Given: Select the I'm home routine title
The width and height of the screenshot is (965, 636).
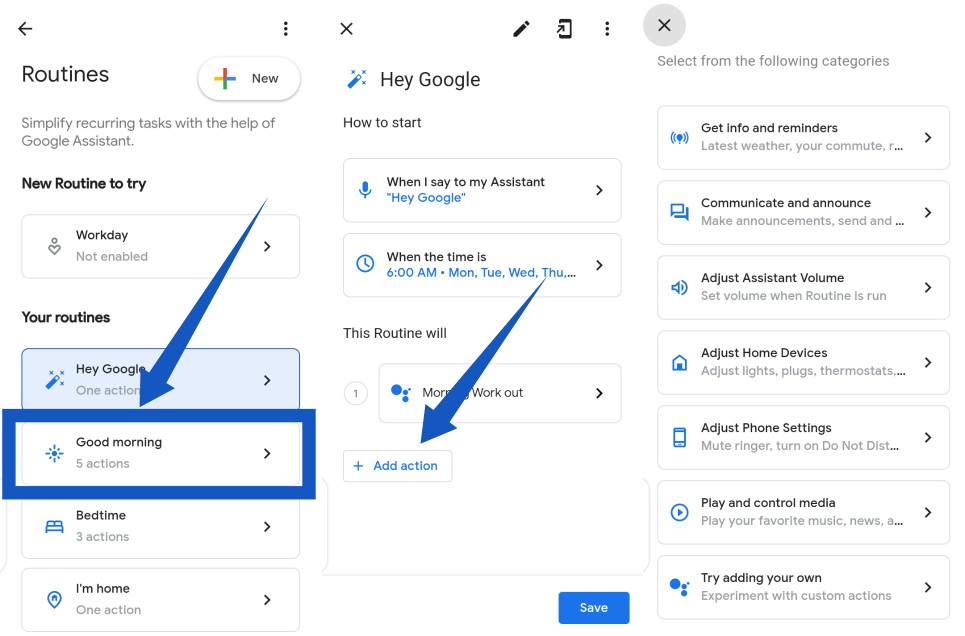Looking at the screenshot, I should tap(103, 589).
